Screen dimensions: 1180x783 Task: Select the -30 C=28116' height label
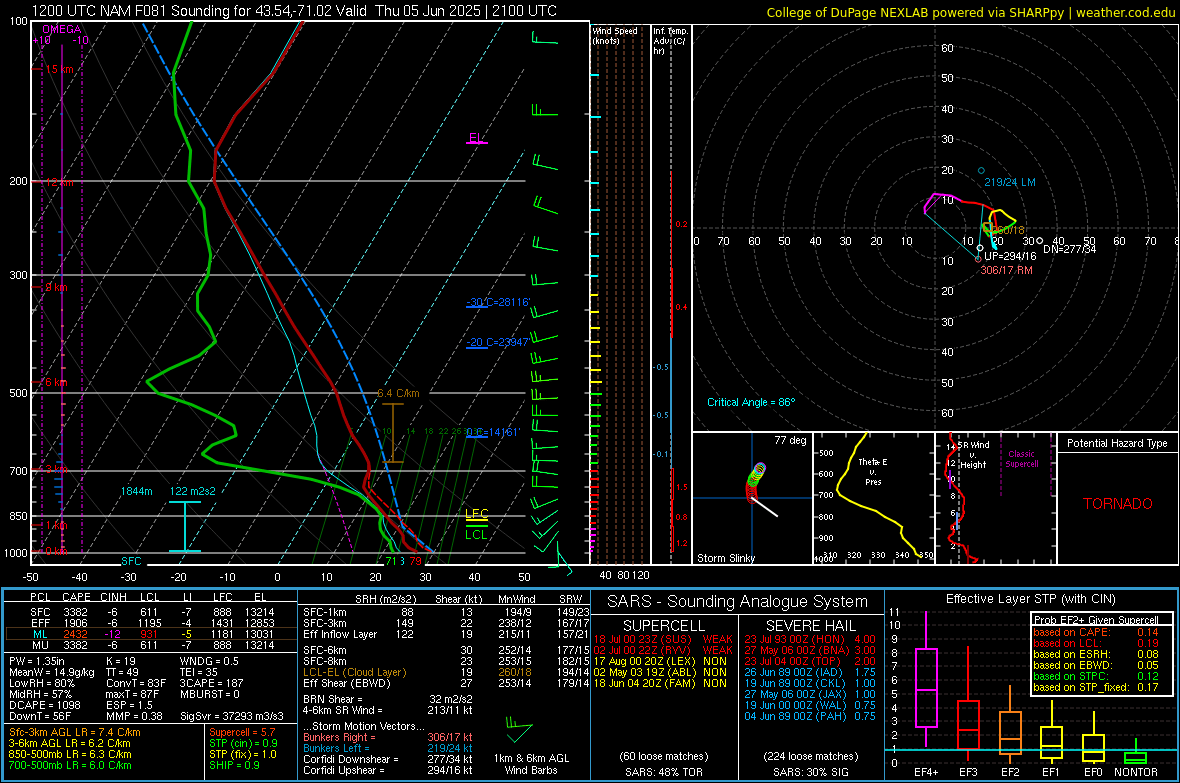(498, 302)
